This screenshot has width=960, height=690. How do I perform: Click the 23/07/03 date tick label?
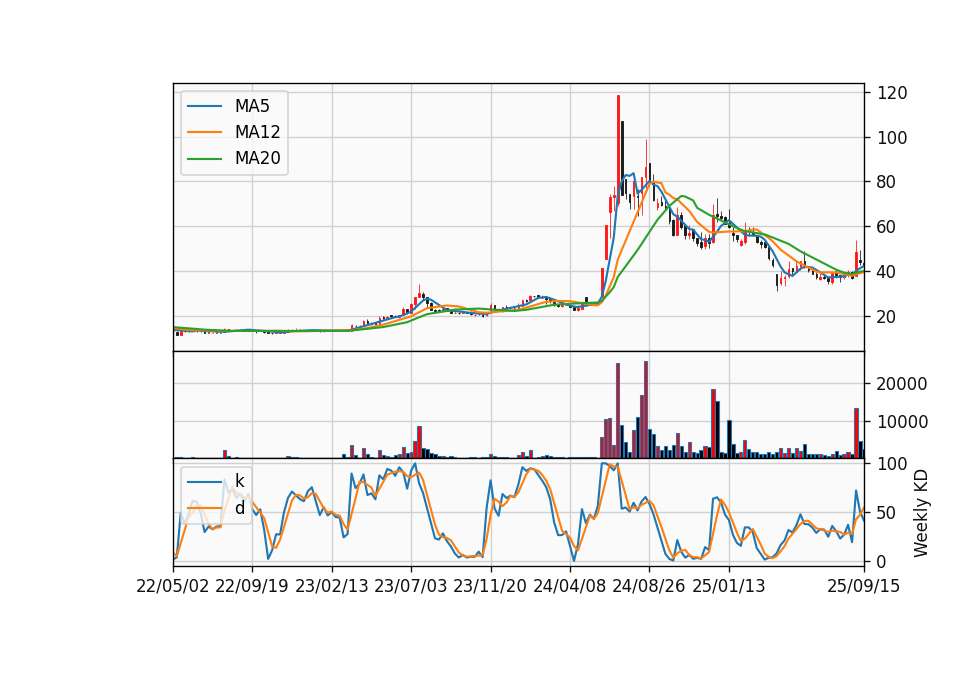pos(411,586)
